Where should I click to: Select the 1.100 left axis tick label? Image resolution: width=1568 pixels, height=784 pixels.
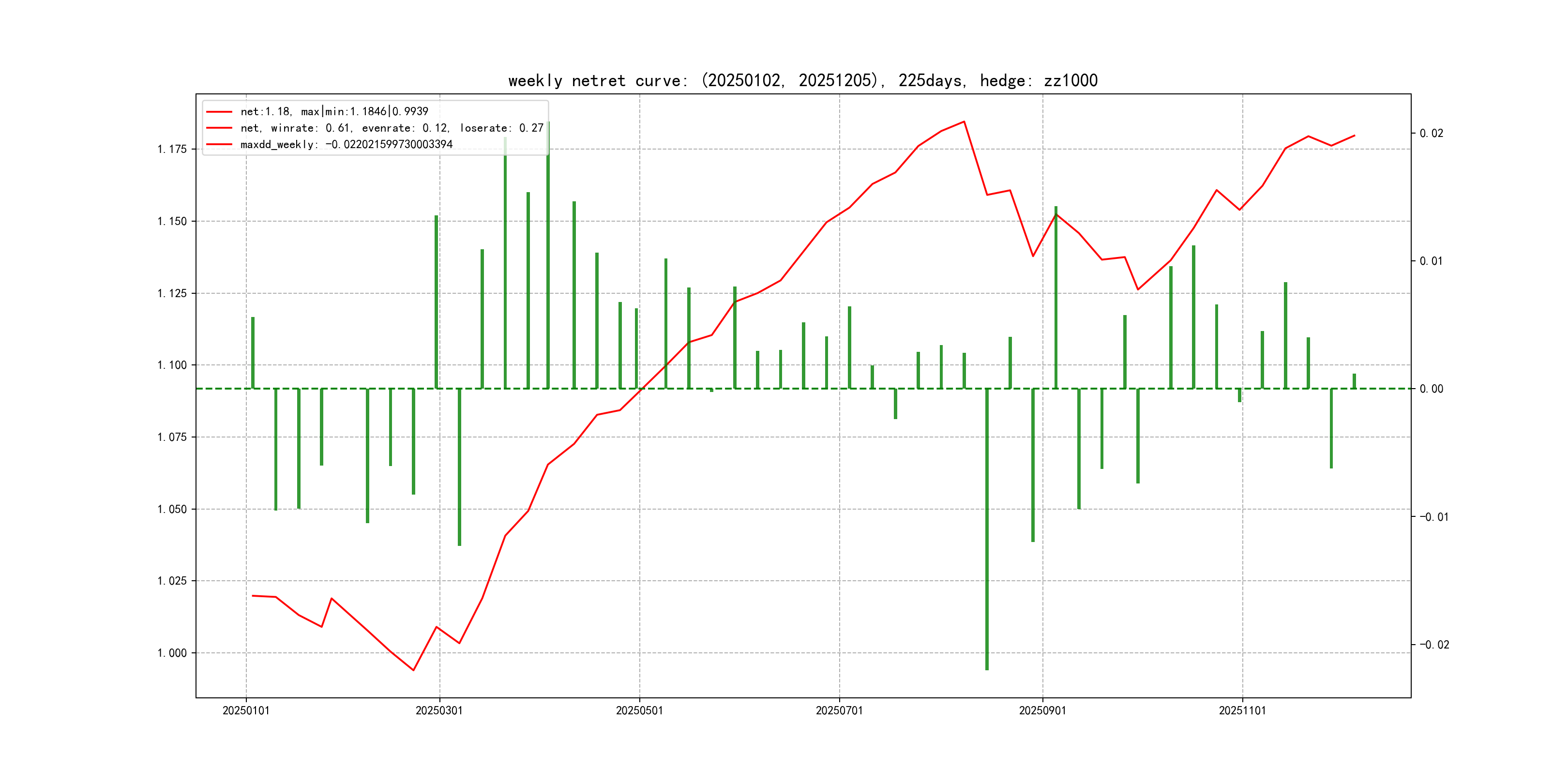click(172, 365)
